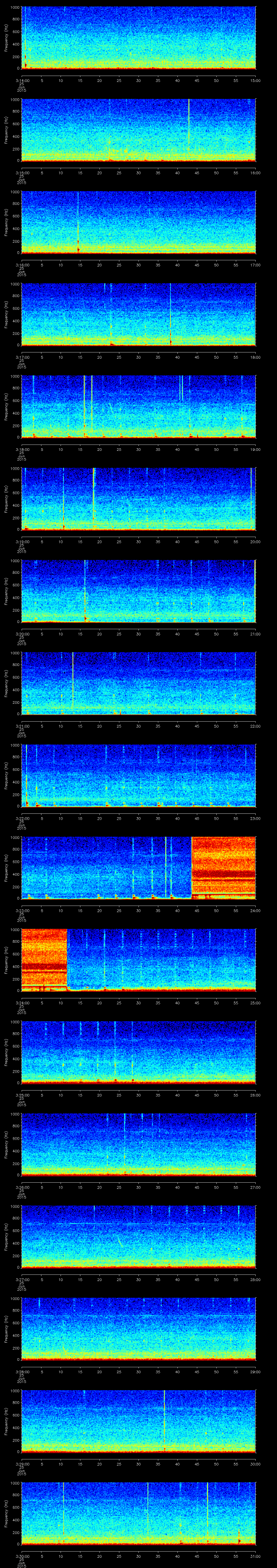
Task: Click the 19:00 end time label
Action: pyautogui.click(x=255, y=449)
